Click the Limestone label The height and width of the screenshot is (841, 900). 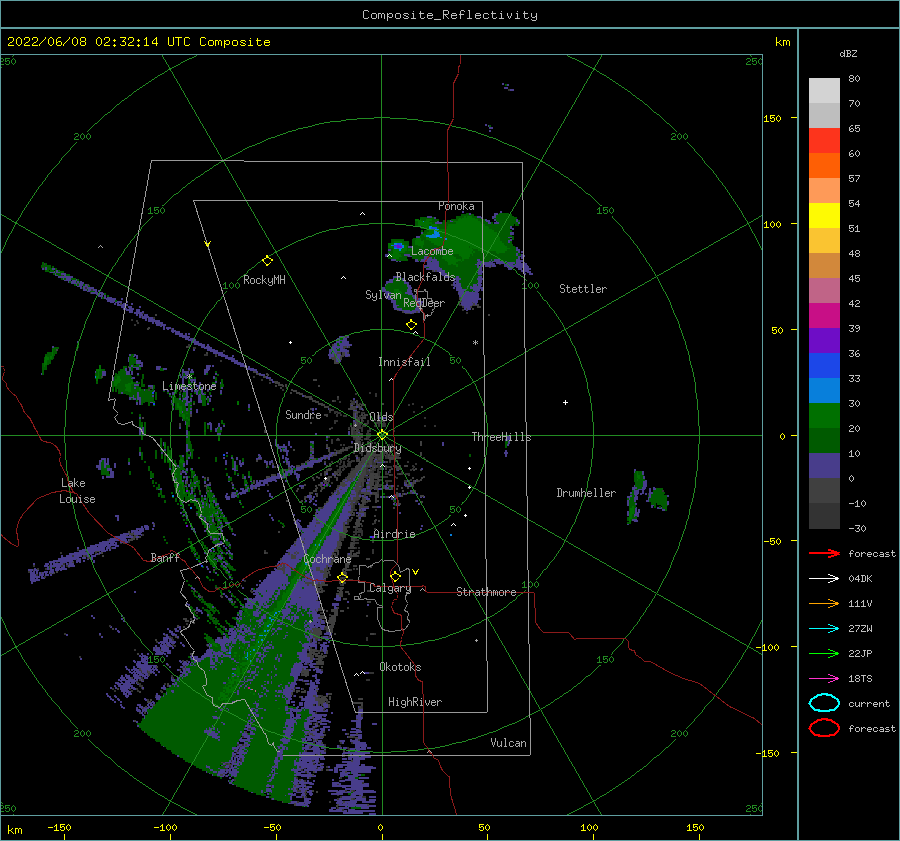click(x=189, y=386)
